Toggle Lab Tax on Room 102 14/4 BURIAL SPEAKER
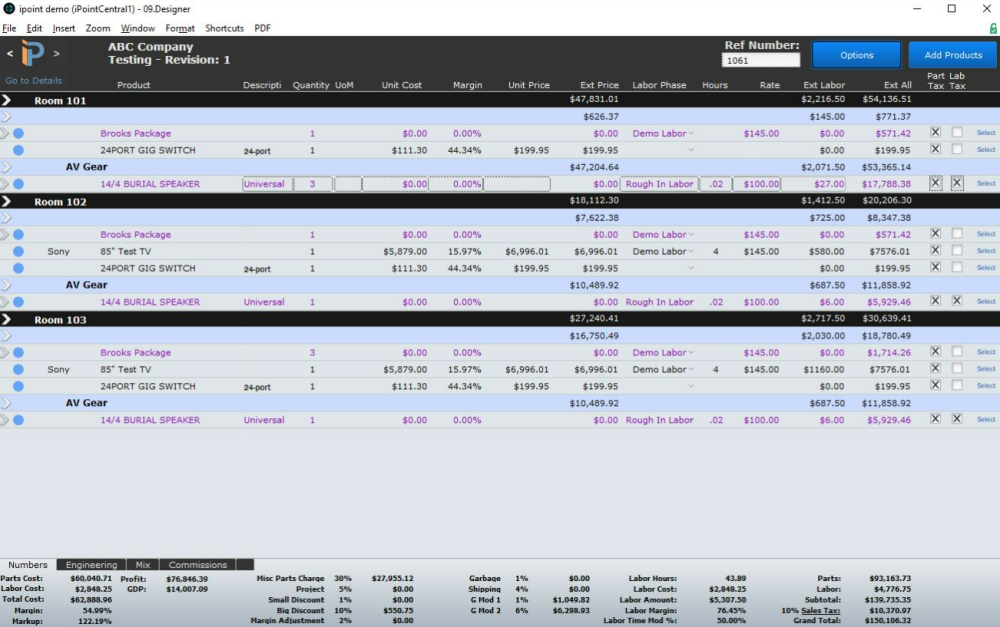Screen dimensions: 1000x627 pos(957,300)
